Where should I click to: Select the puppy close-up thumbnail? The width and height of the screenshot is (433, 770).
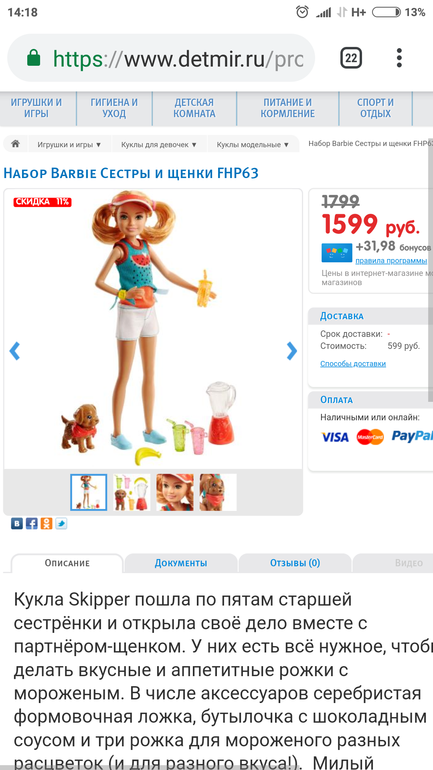[x=218, y=493]
